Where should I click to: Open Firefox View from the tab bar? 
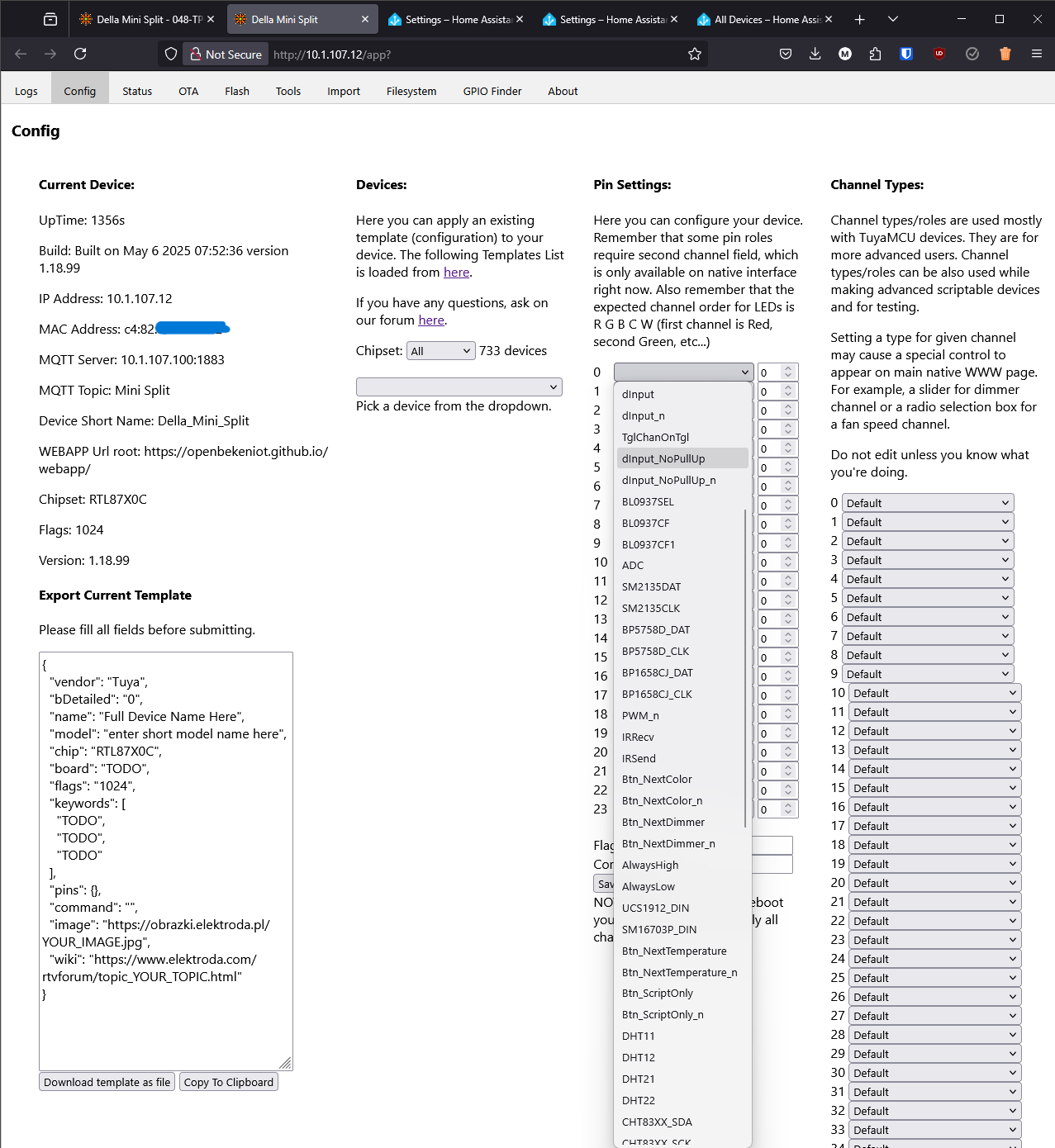click(50, 19)
